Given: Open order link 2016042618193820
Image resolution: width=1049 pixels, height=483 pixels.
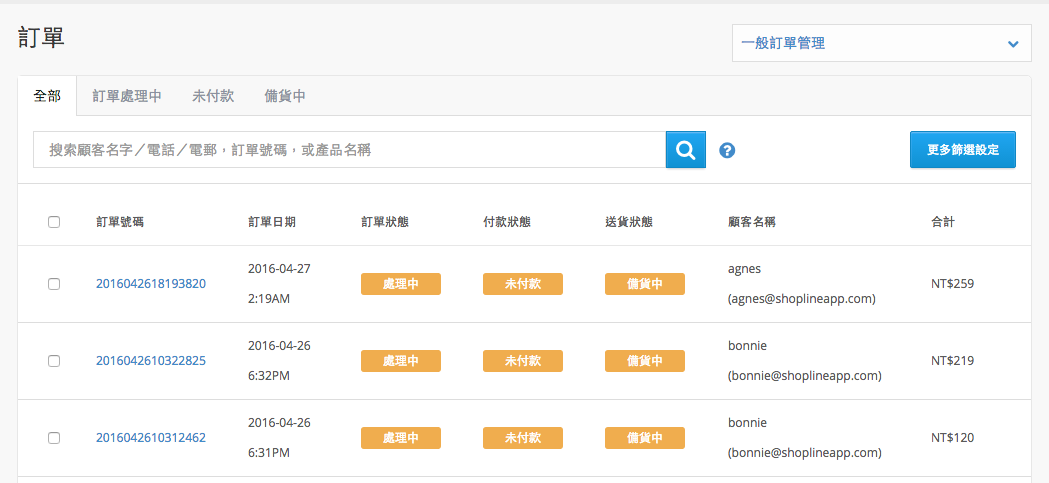Looking at the screenshot, I should [x=151, y=284].
